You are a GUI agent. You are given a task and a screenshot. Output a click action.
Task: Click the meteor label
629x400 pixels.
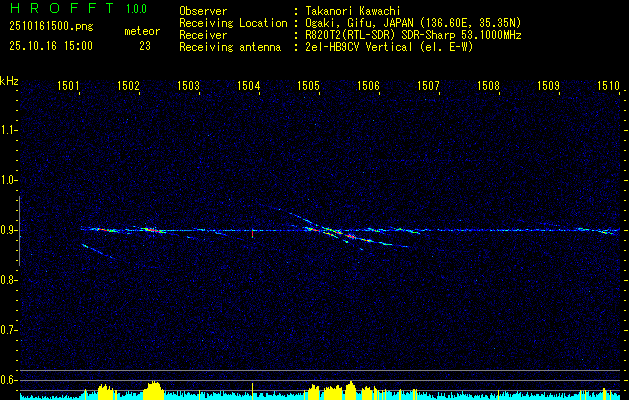click(142, 31)
